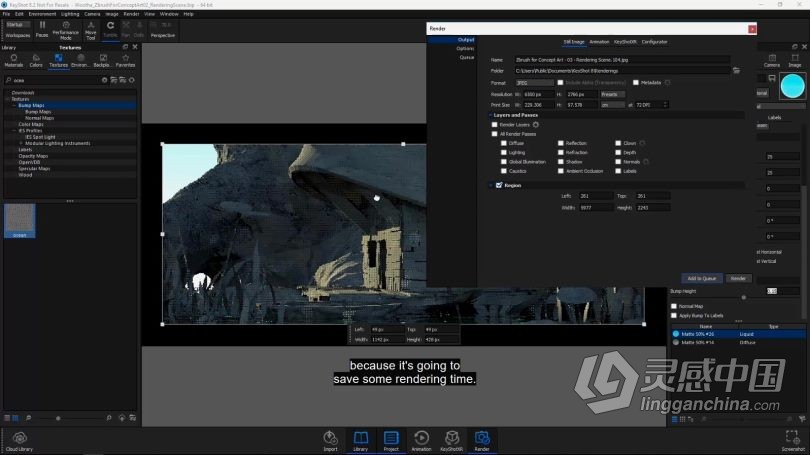Check the Ambient Occlusion pass
Viewport: 810px width, 455px height.
pyautogui.click(x=560, y=171)
